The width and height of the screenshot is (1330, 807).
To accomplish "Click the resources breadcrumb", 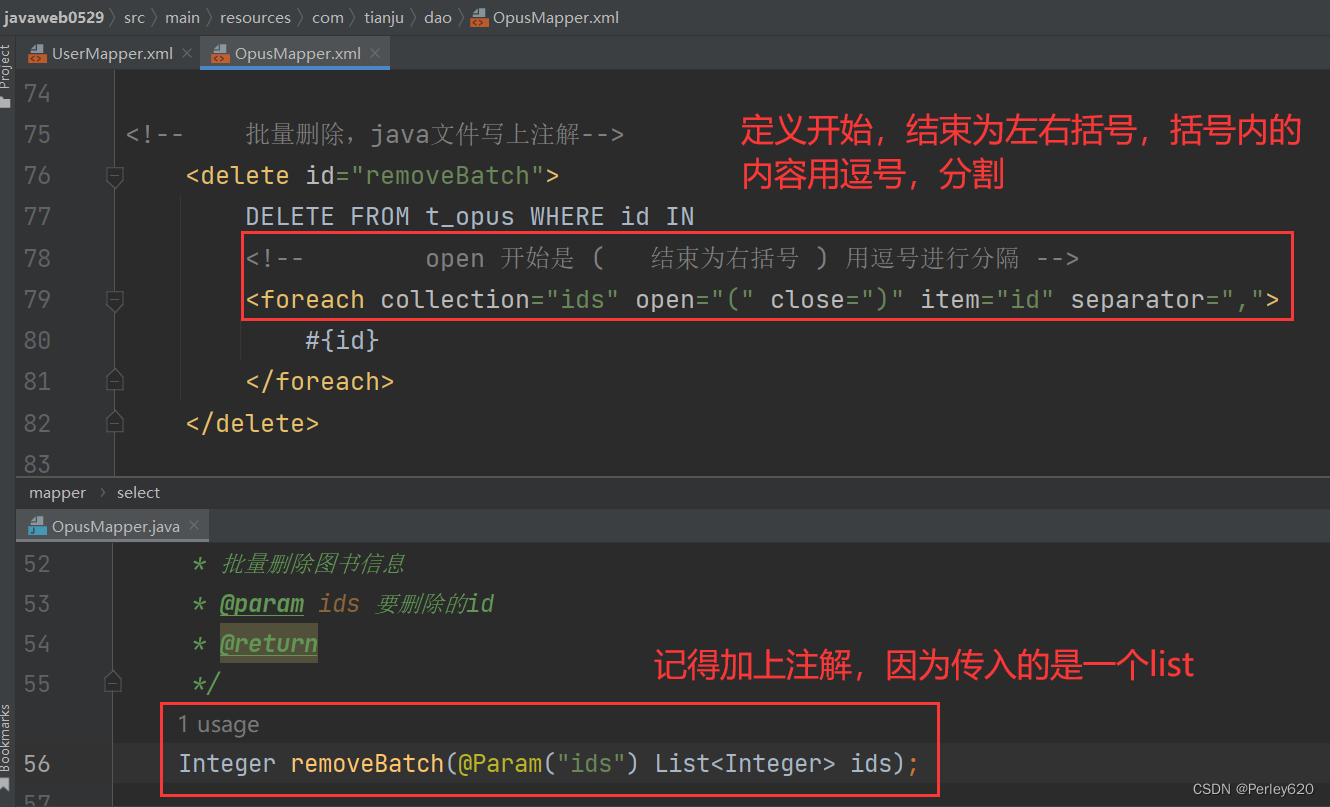I will 255,17.
